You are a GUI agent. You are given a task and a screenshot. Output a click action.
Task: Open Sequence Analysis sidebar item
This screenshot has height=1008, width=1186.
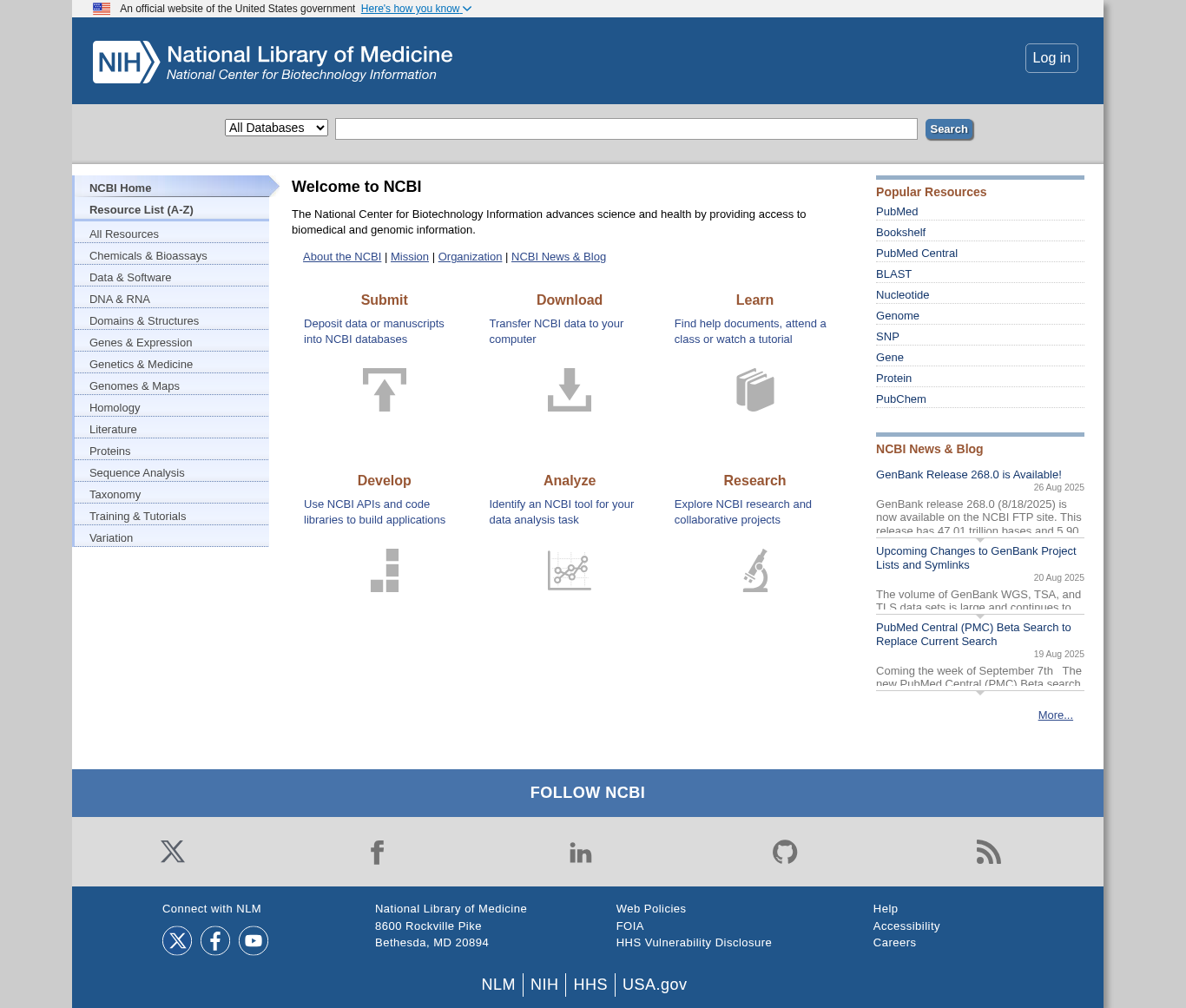pyautogui.click(x=171, y=472)
